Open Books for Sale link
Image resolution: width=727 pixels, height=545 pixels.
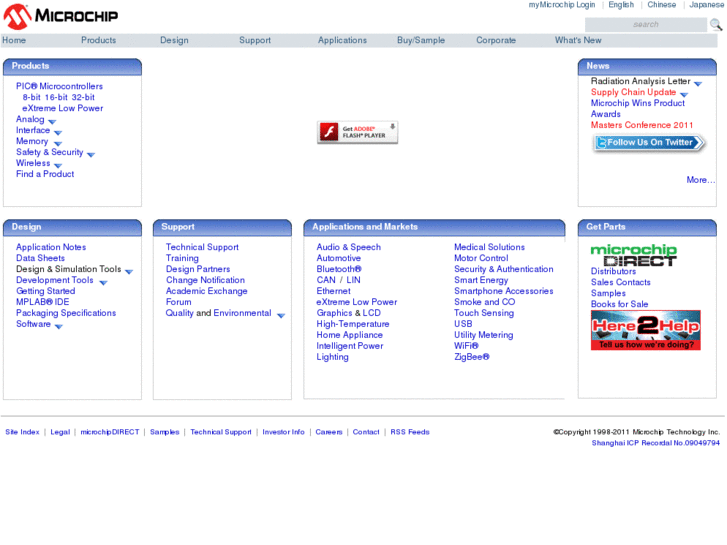pos(619,304)
